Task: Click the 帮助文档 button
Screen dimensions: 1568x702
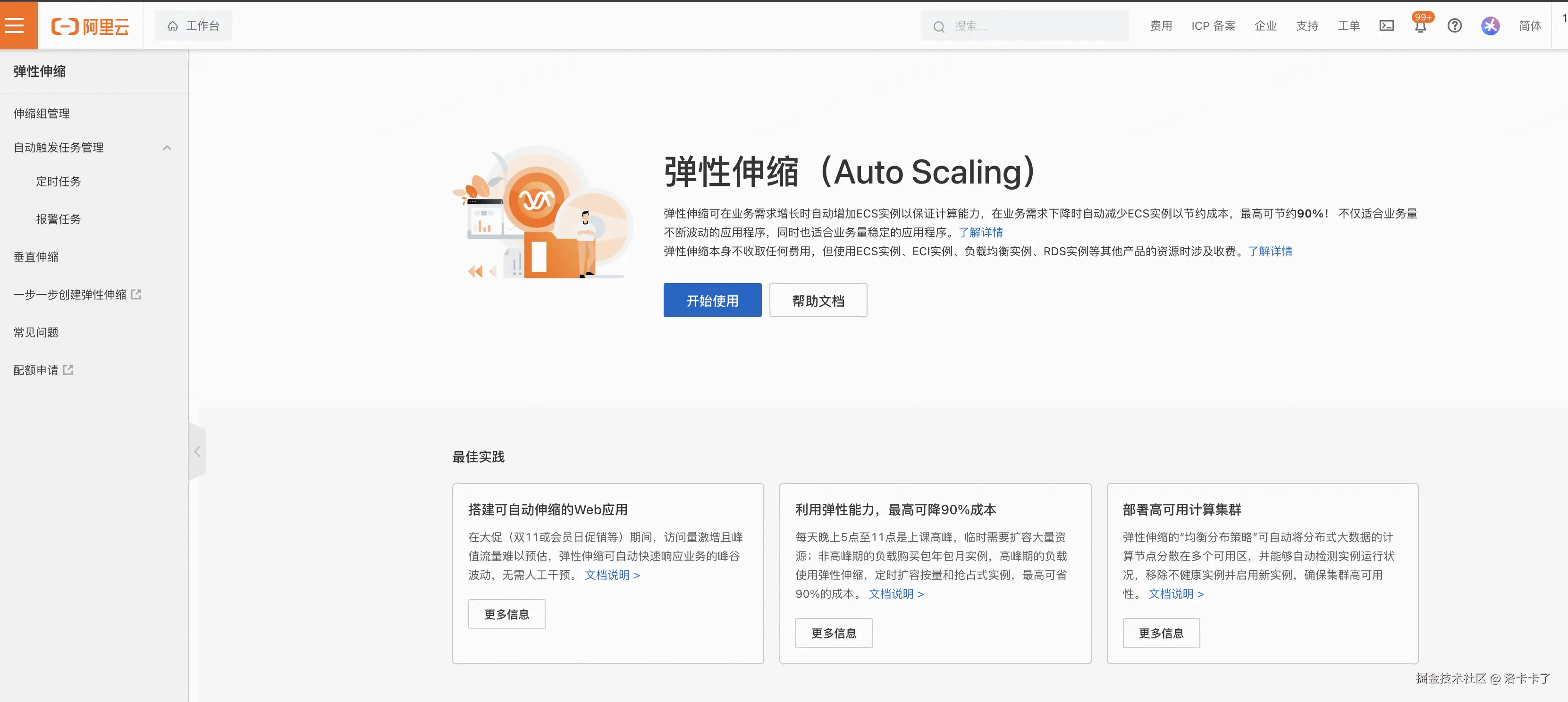Action: point(818,301)
